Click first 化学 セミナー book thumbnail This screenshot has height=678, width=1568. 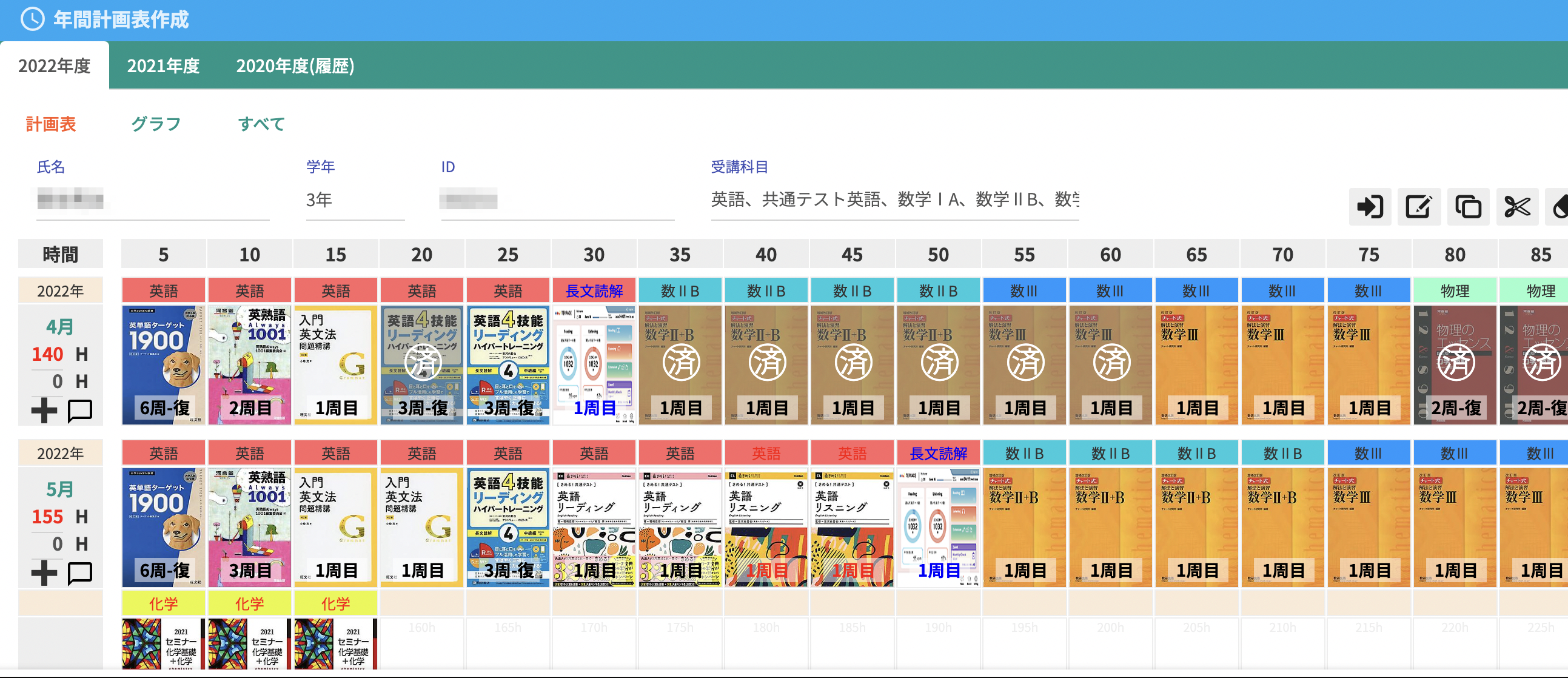click(x=163, y=644)
